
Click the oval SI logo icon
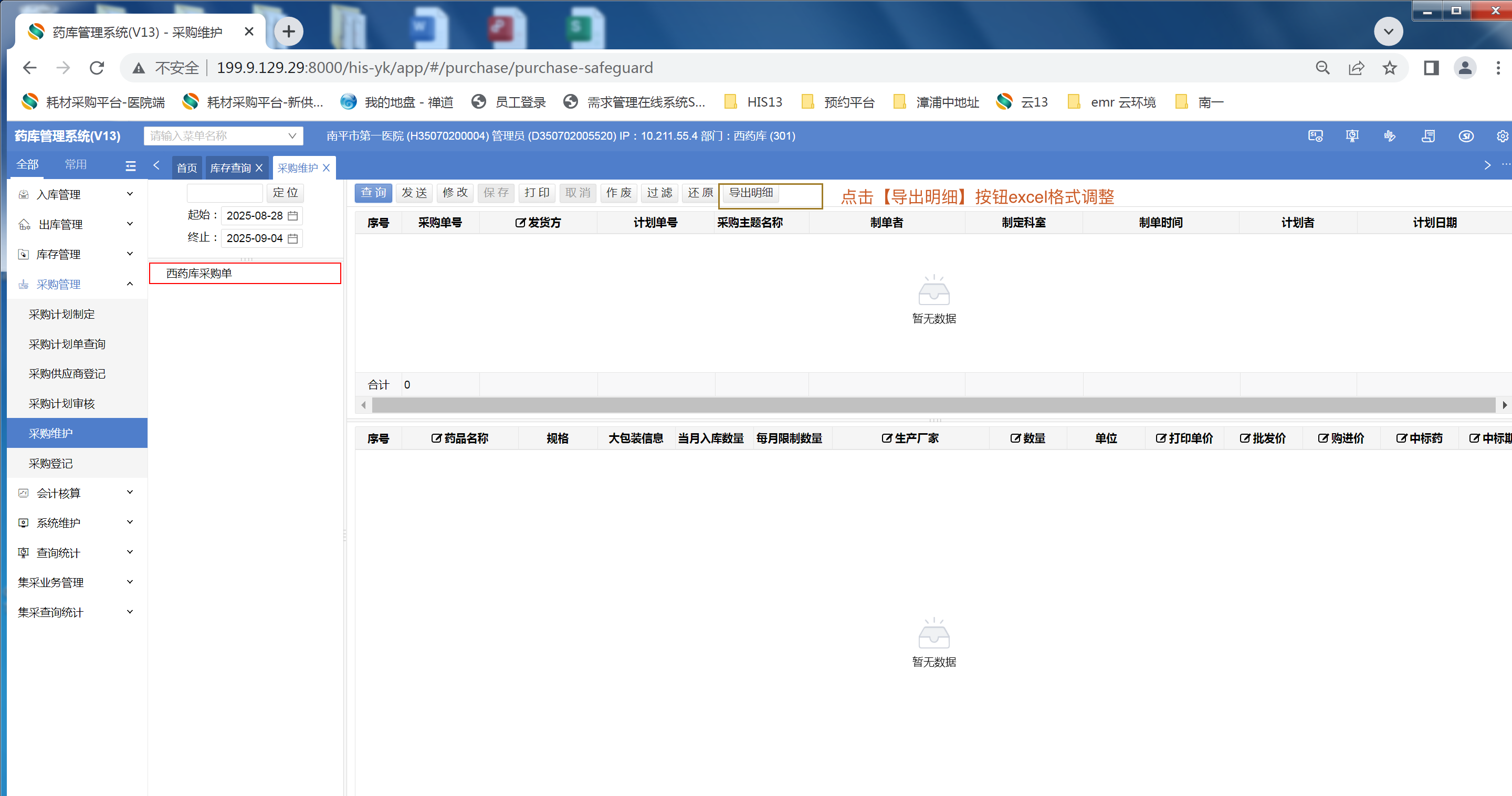click(1466, 136)
